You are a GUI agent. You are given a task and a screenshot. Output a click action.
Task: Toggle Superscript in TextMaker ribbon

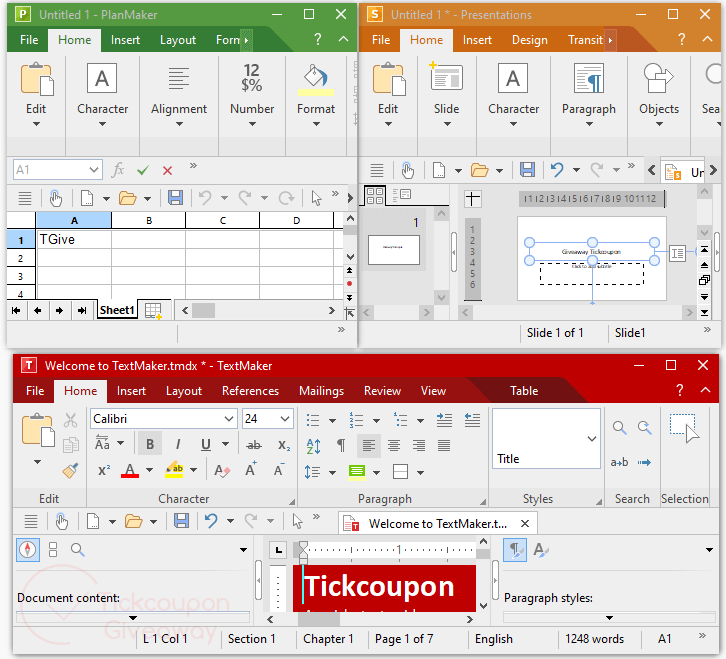coord(104,471)
